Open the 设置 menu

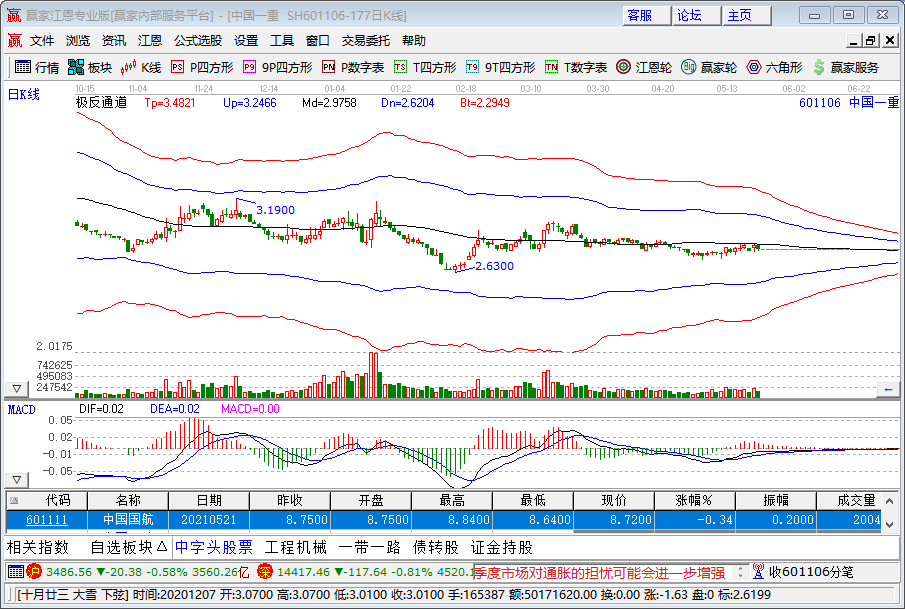(246, 40)
